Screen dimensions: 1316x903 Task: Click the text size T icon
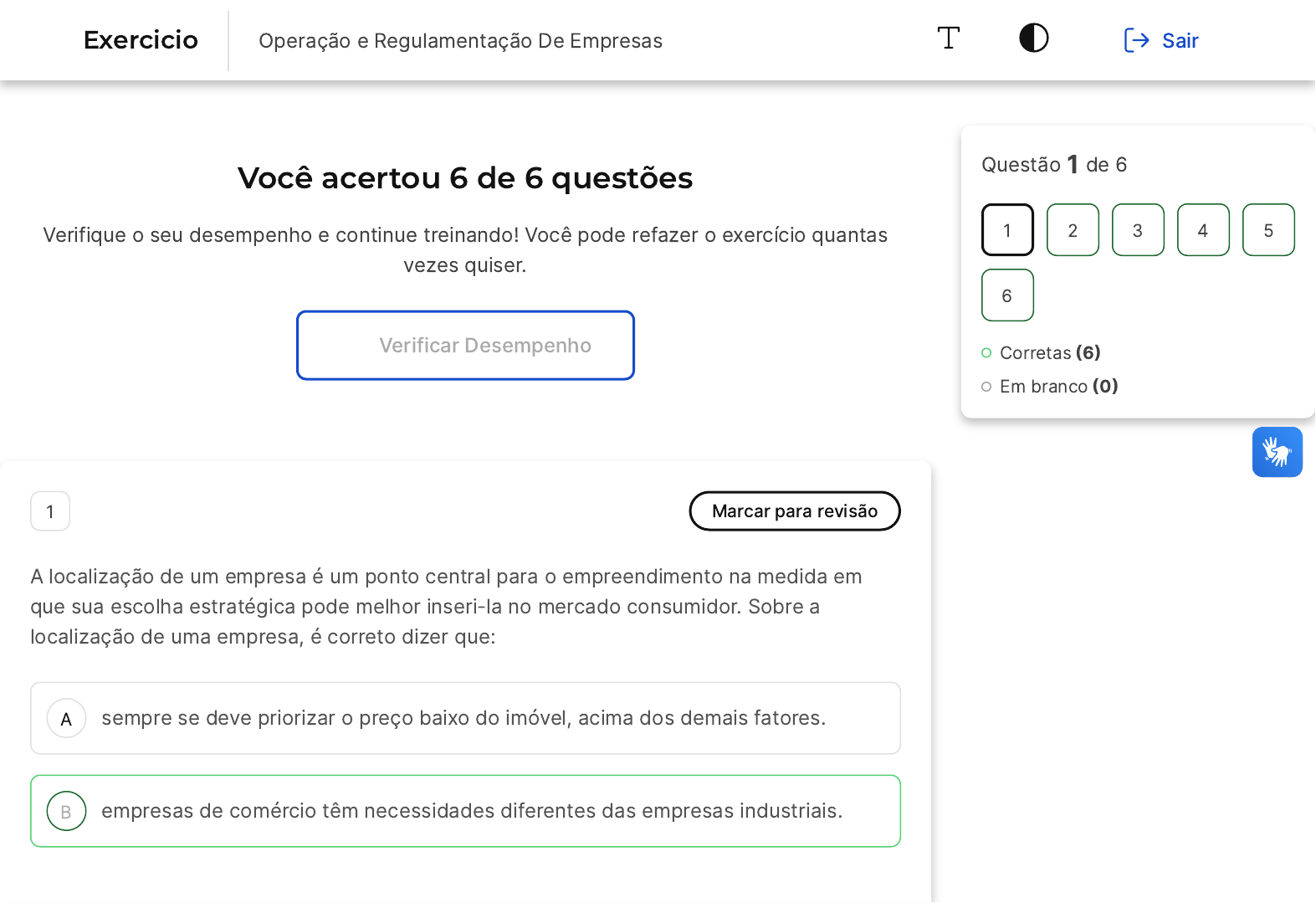[x=948, y=38]
